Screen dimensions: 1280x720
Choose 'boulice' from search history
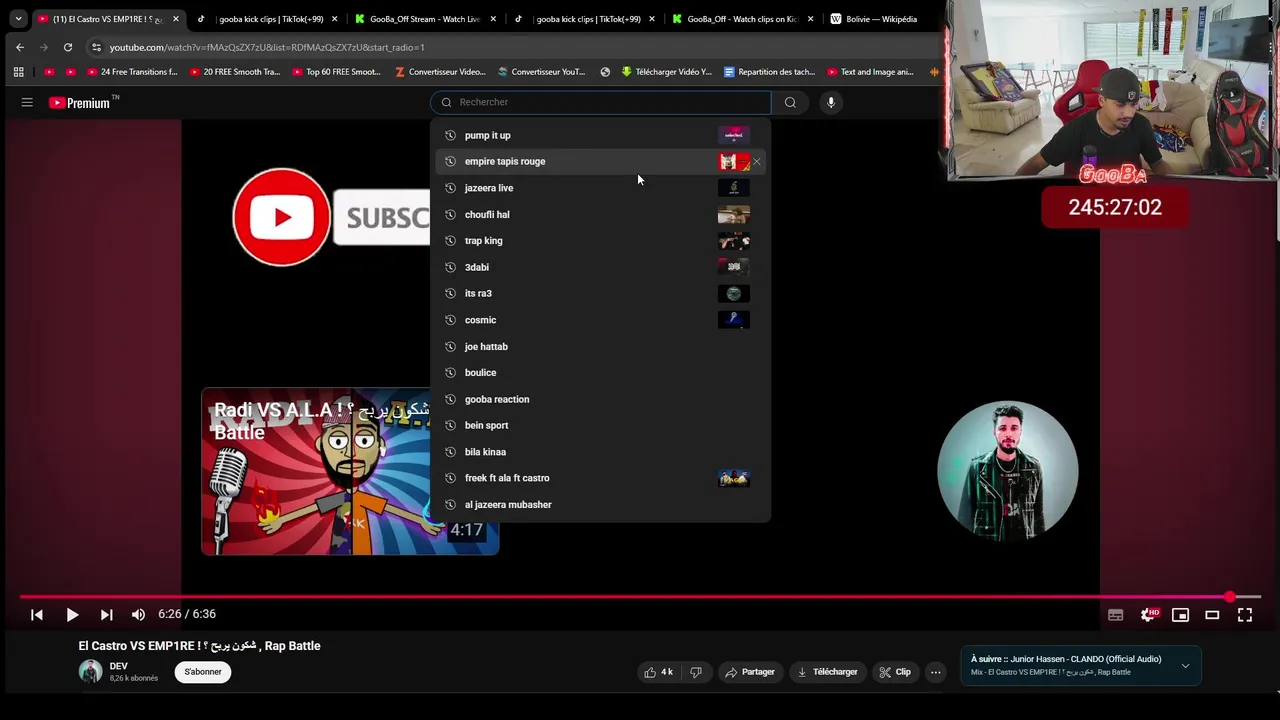click(601, 372)
